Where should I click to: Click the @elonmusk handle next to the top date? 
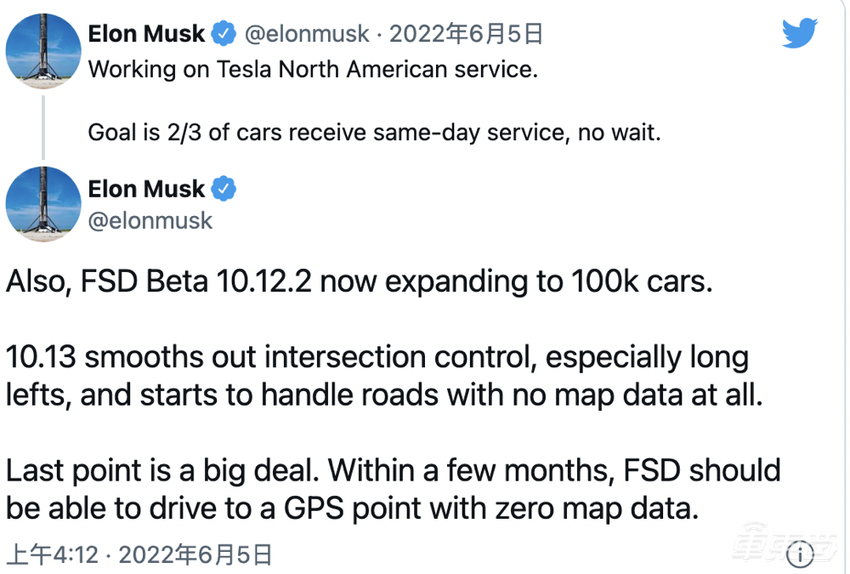(307, 34)
